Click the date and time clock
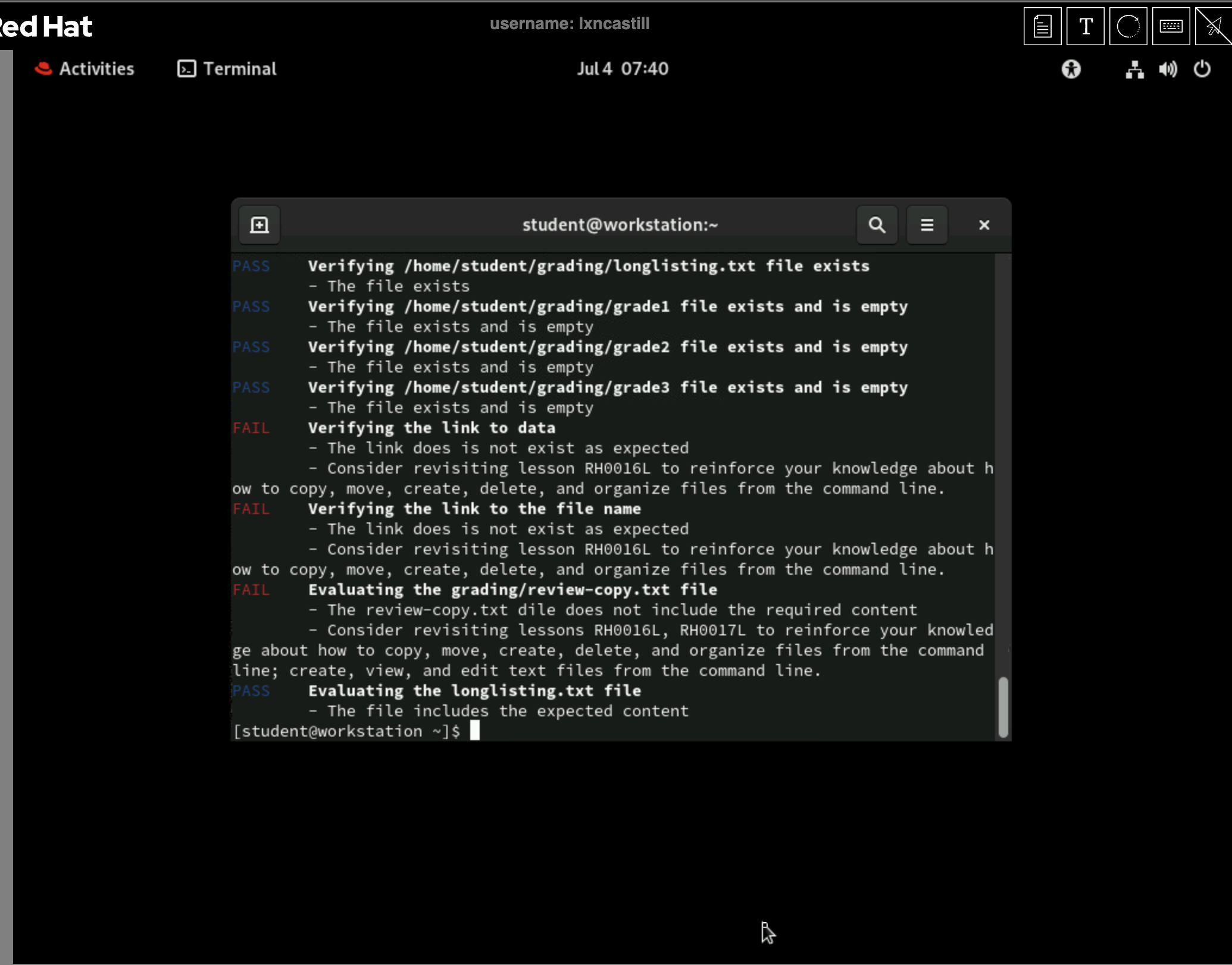 point(622,69)
